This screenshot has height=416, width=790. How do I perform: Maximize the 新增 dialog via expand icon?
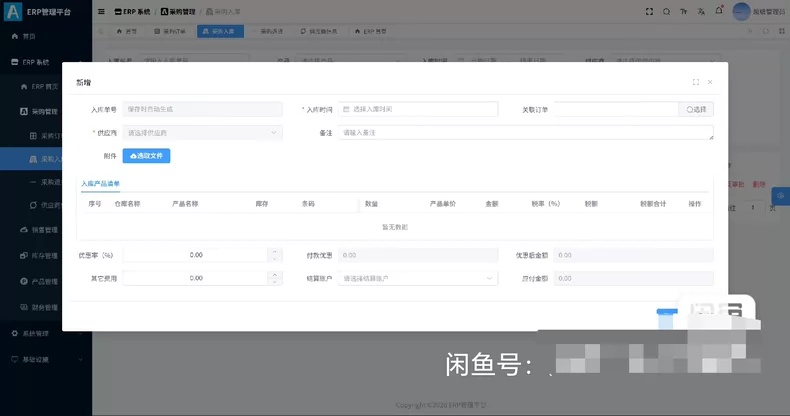(x=696, y=82)
